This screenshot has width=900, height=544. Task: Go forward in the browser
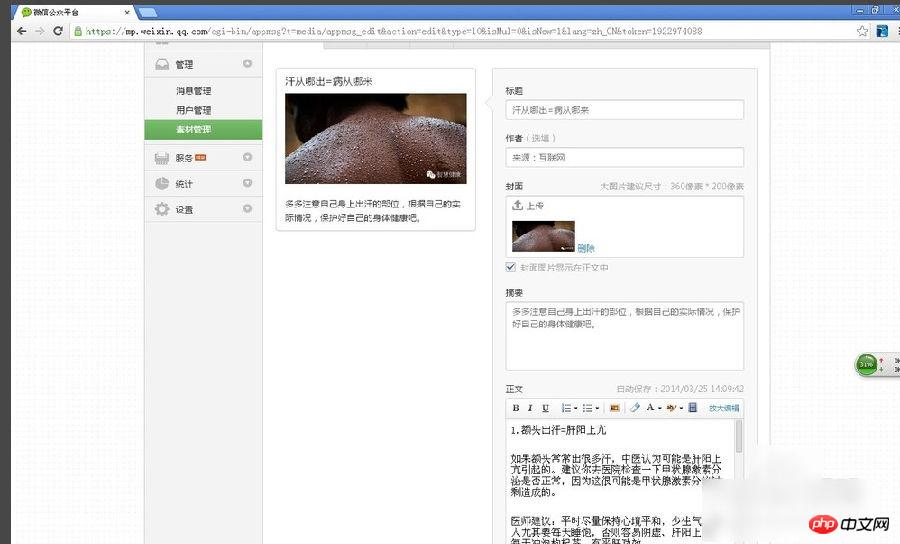(39, 31)
